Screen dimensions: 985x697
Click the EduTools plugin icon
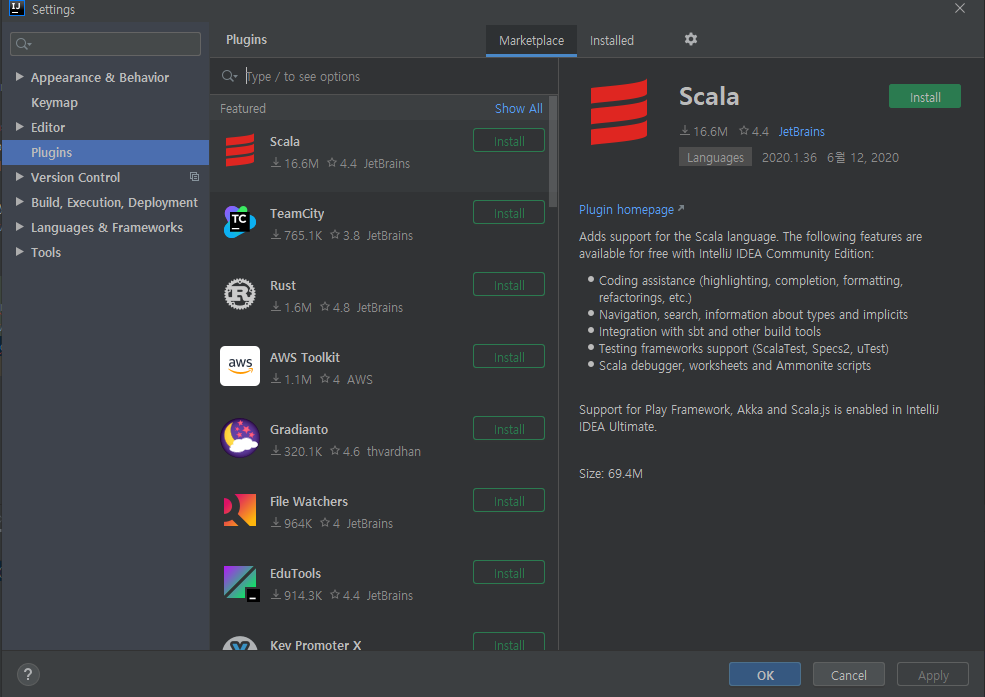(241, 583)
